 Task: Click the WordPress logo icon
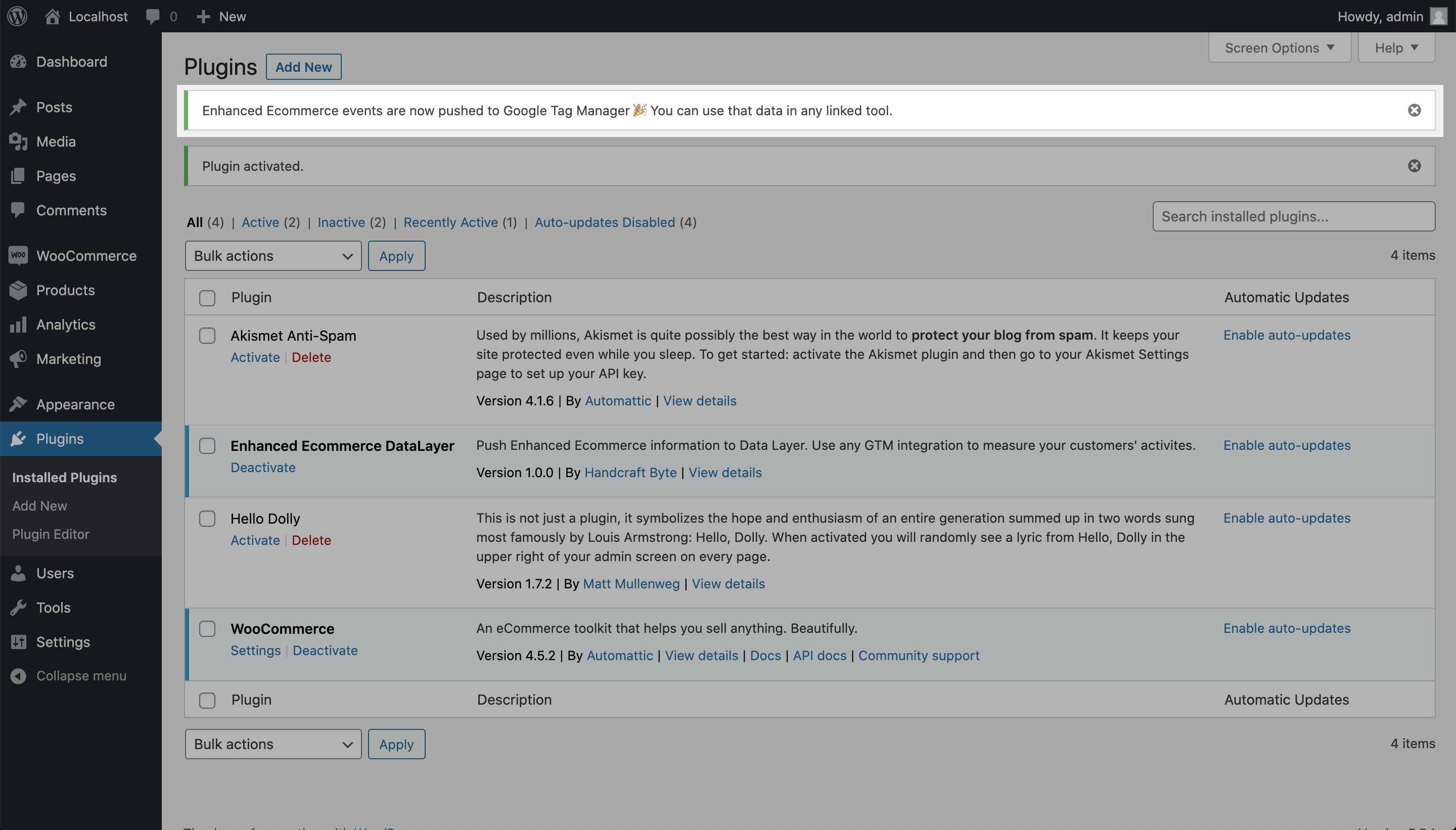coord(18,16)
